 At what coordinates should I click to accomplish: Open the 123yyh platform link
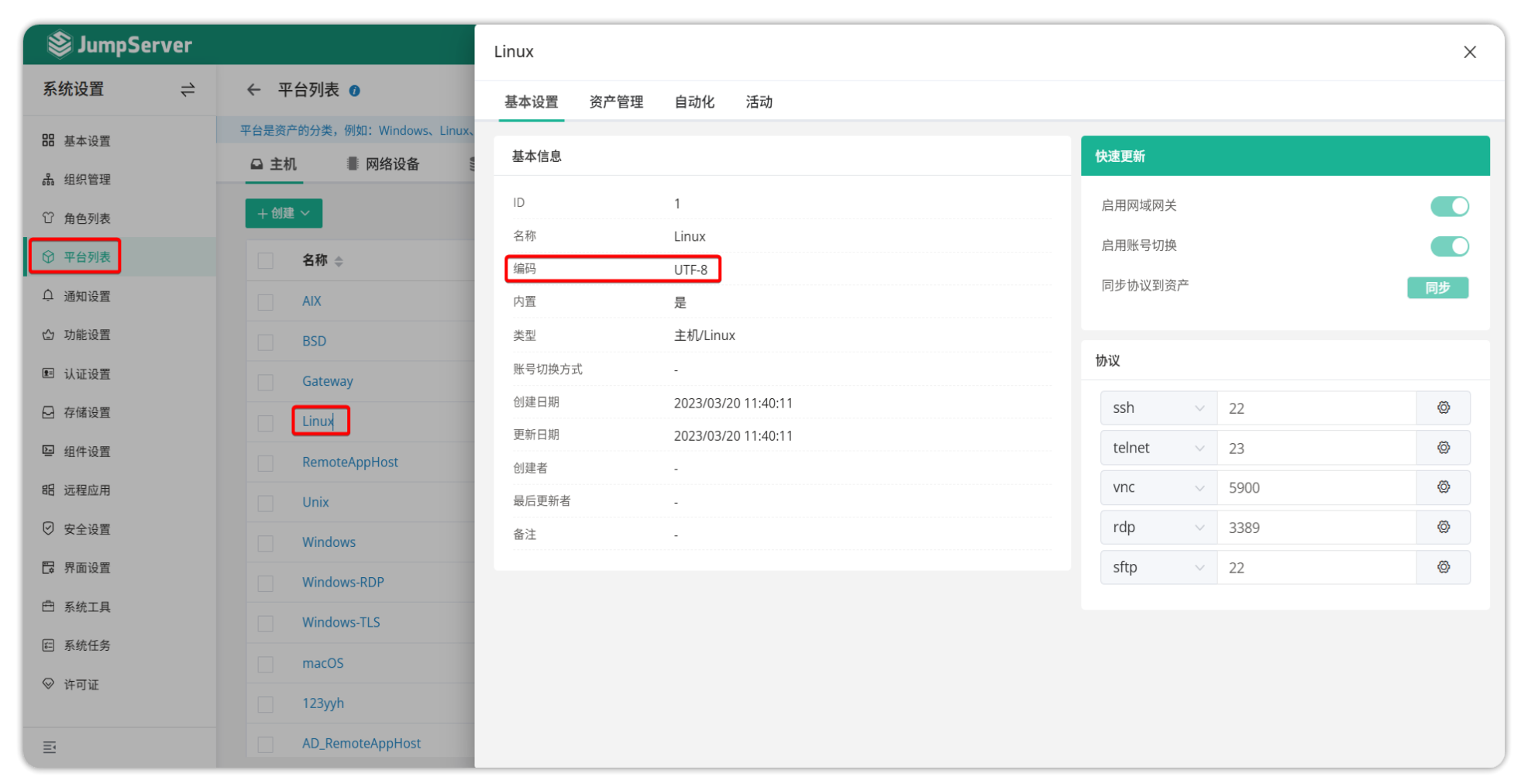pos(323,703)
